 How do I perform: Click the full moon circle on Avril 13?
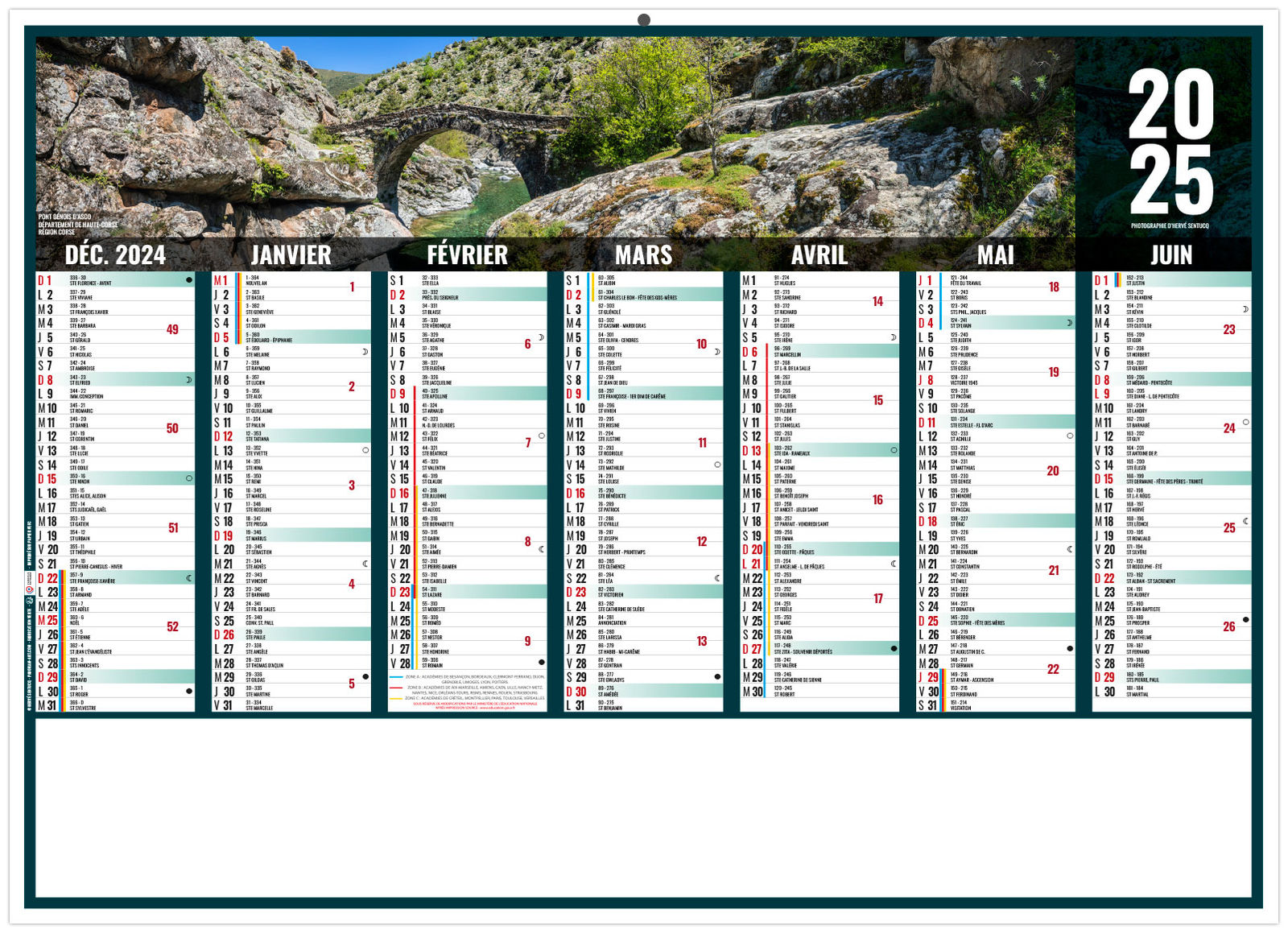[894, 450]
